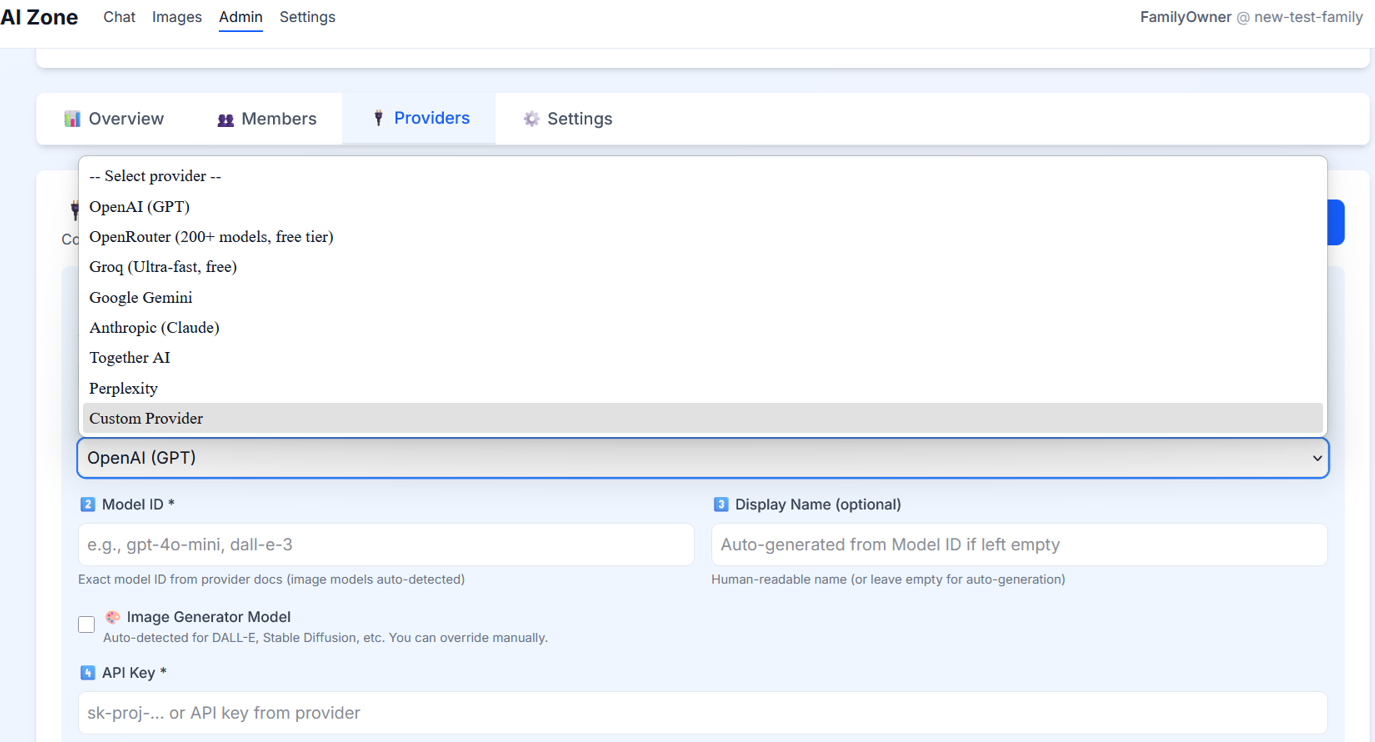Switch to the Members tab

[267, 119]
